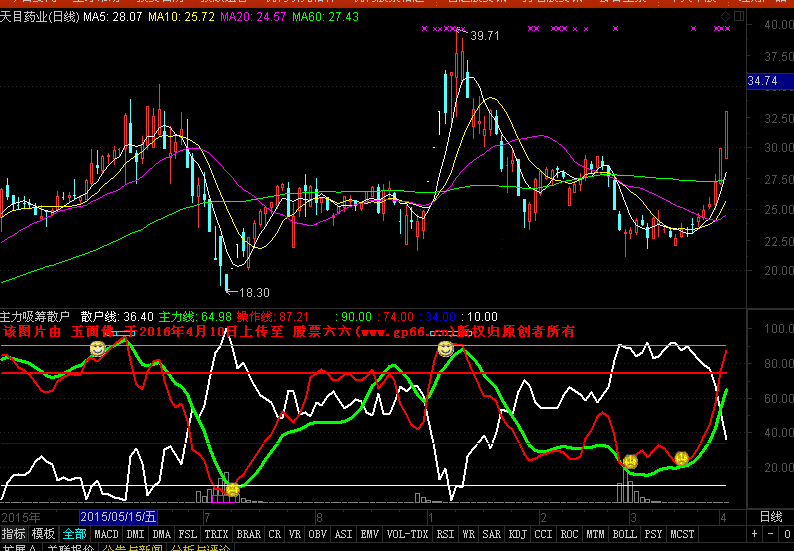Viewport: 794px width, 551px height.
Task: Click the rightmost of the two smiley markers near March
Action: point(681,458)
